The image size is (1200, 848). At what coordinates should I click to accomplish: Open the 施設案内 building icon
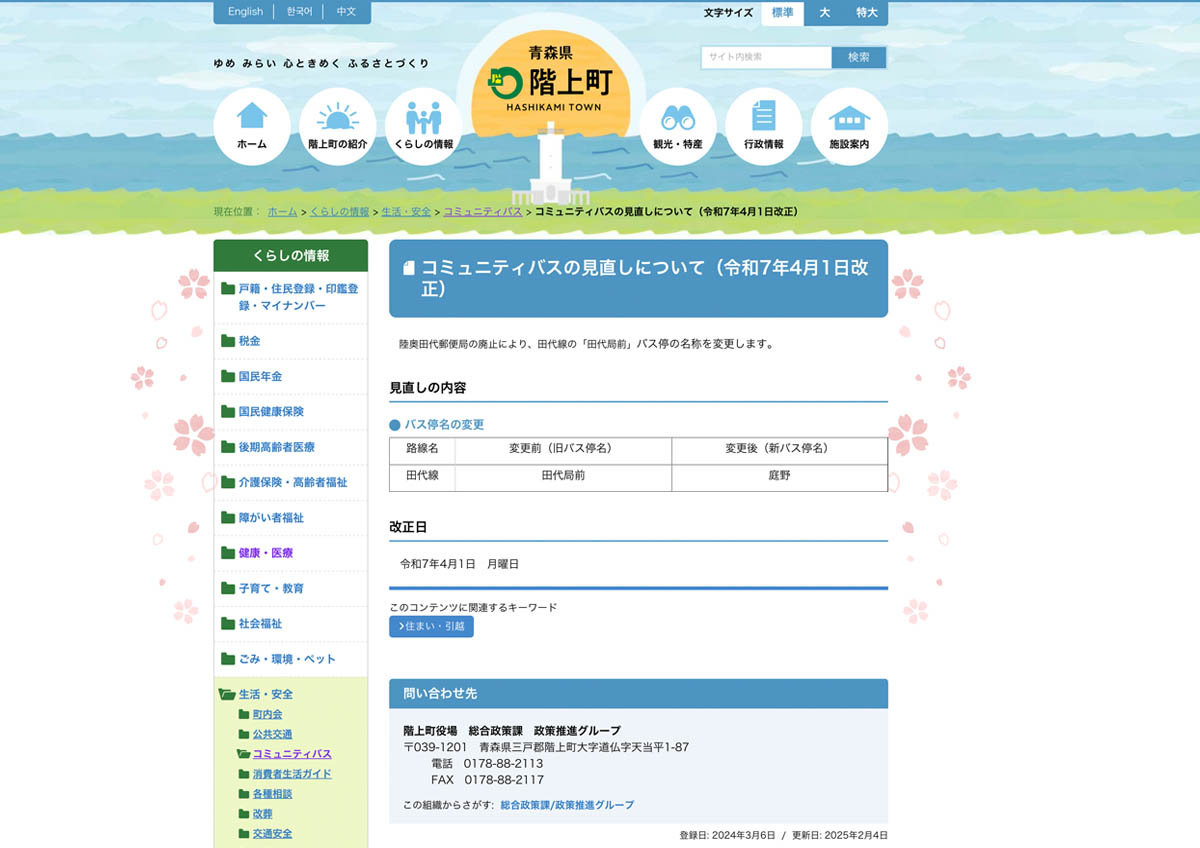click(x=849, y=126)
